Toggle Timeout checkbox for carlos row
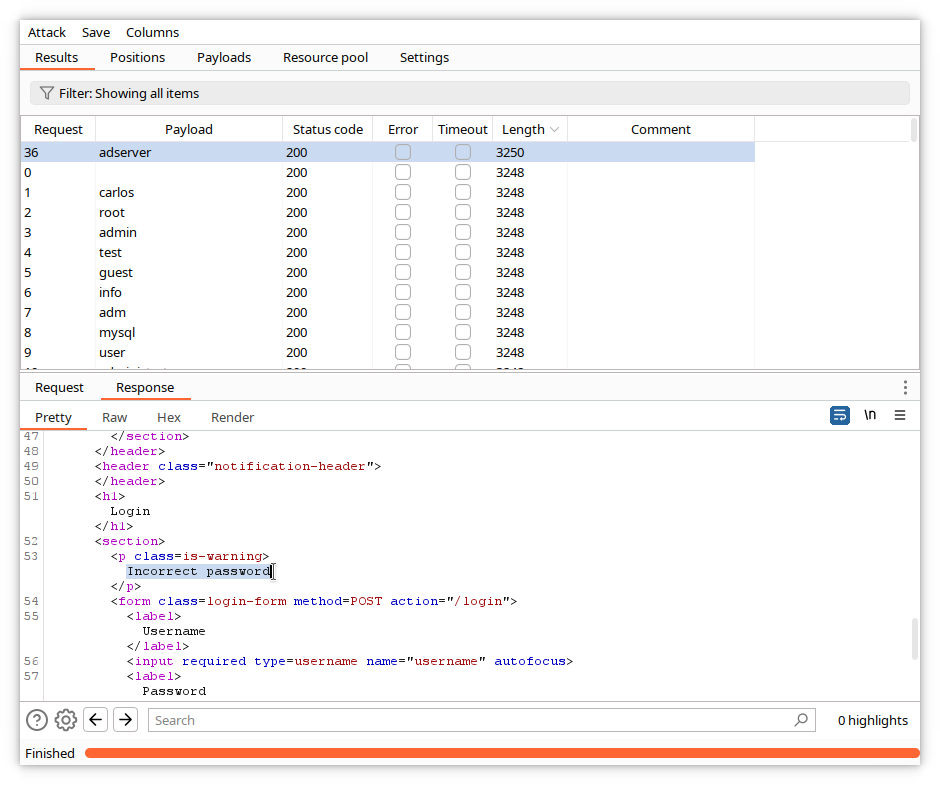This screenshot has height=785, width=940. [x=463, y=193]
